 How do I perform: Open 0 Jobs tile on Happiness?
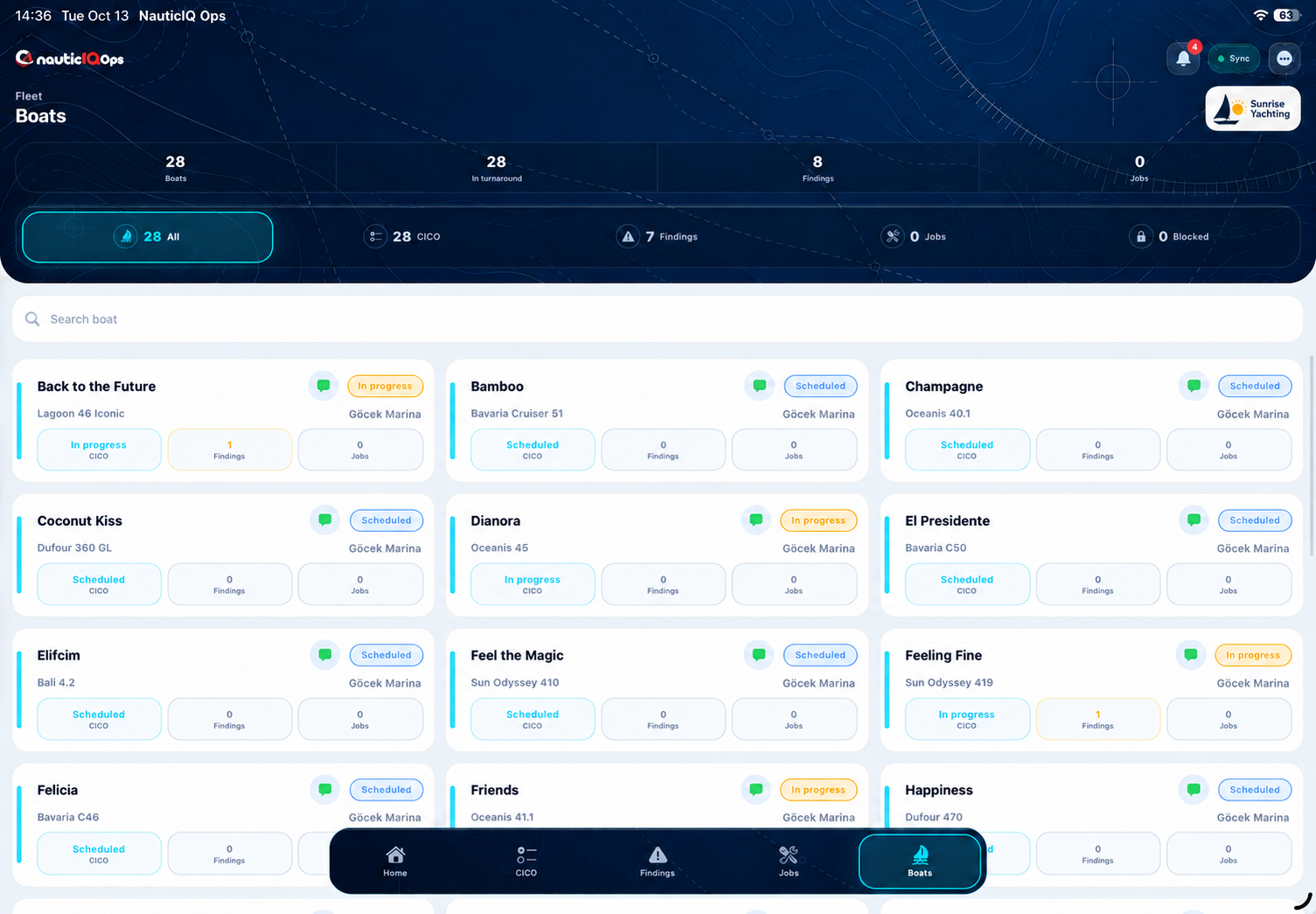click(x=1229, y=854)
